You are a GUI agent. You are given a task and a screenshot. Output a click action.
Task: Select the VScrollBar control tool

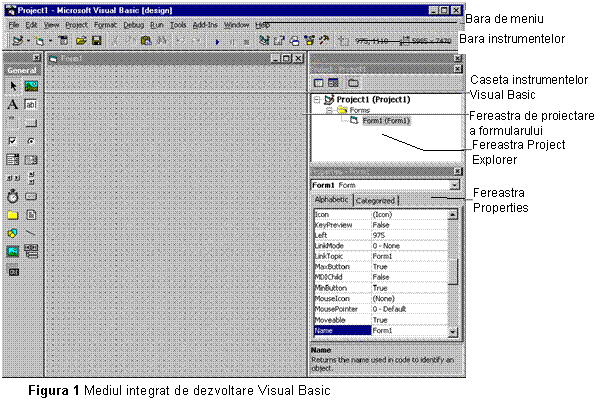(31, 178)
